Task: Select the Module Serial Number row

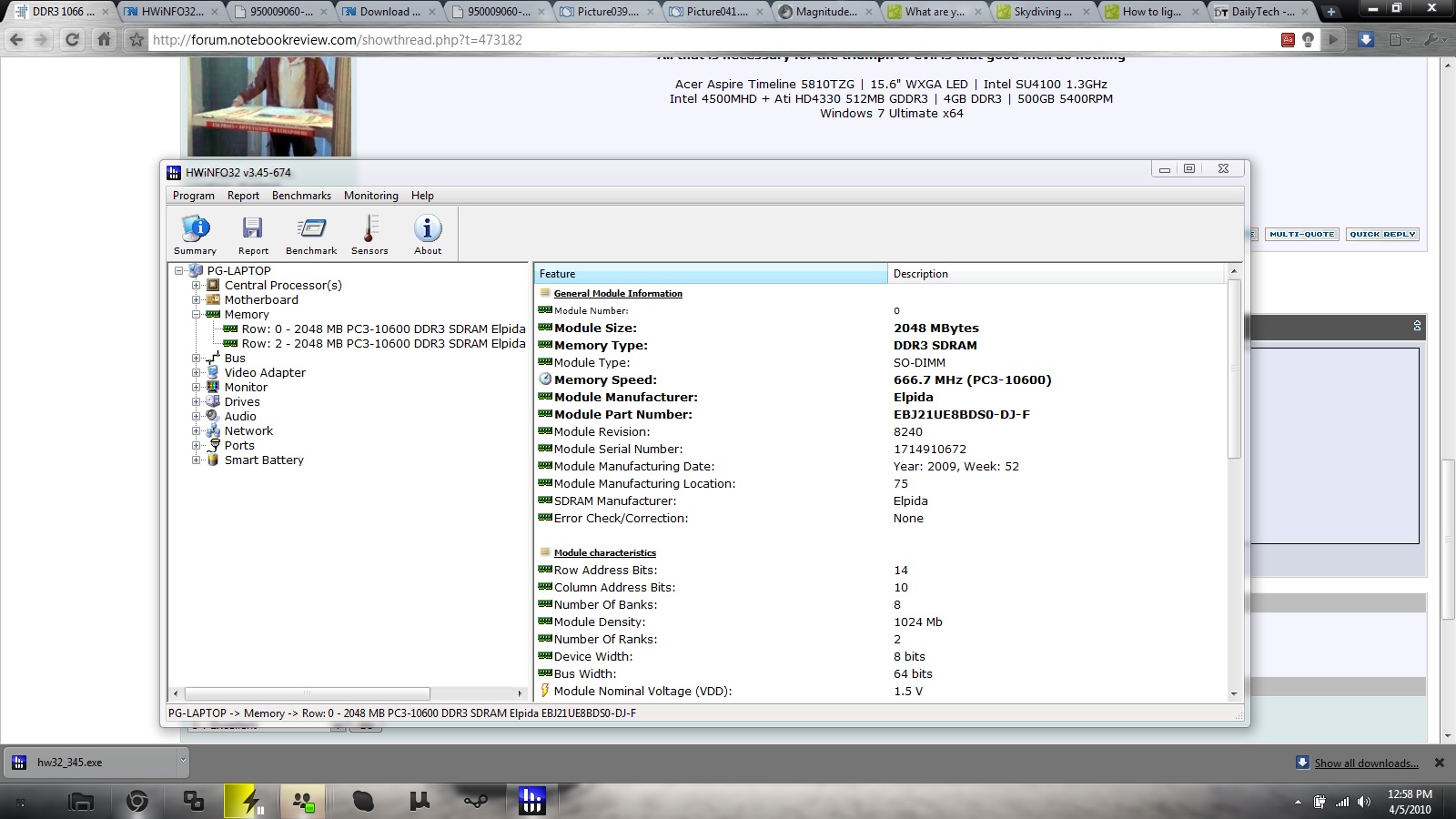Action: [879, 449]
